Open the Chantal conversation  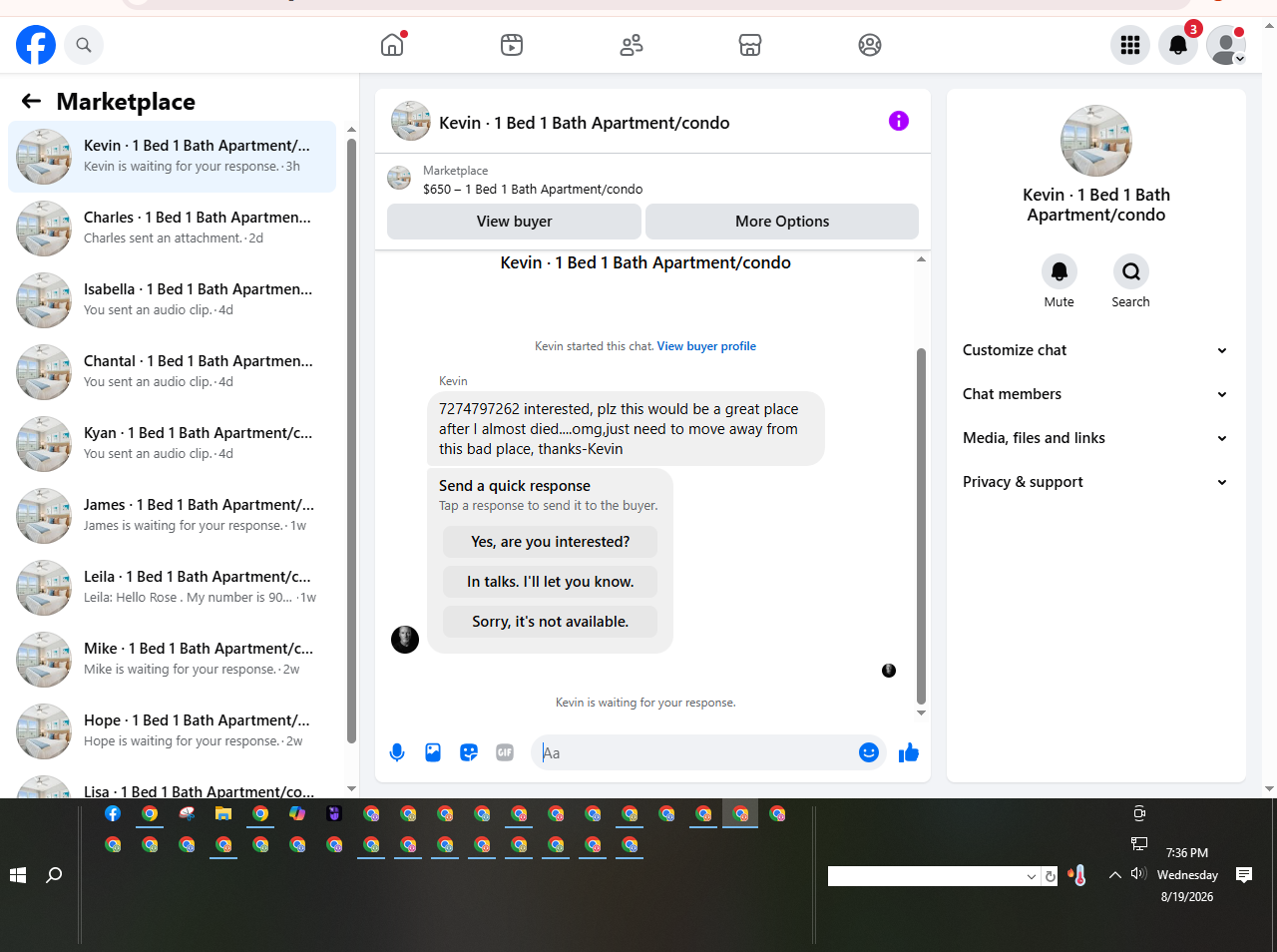pyautogui.click(x=173, y=372)
